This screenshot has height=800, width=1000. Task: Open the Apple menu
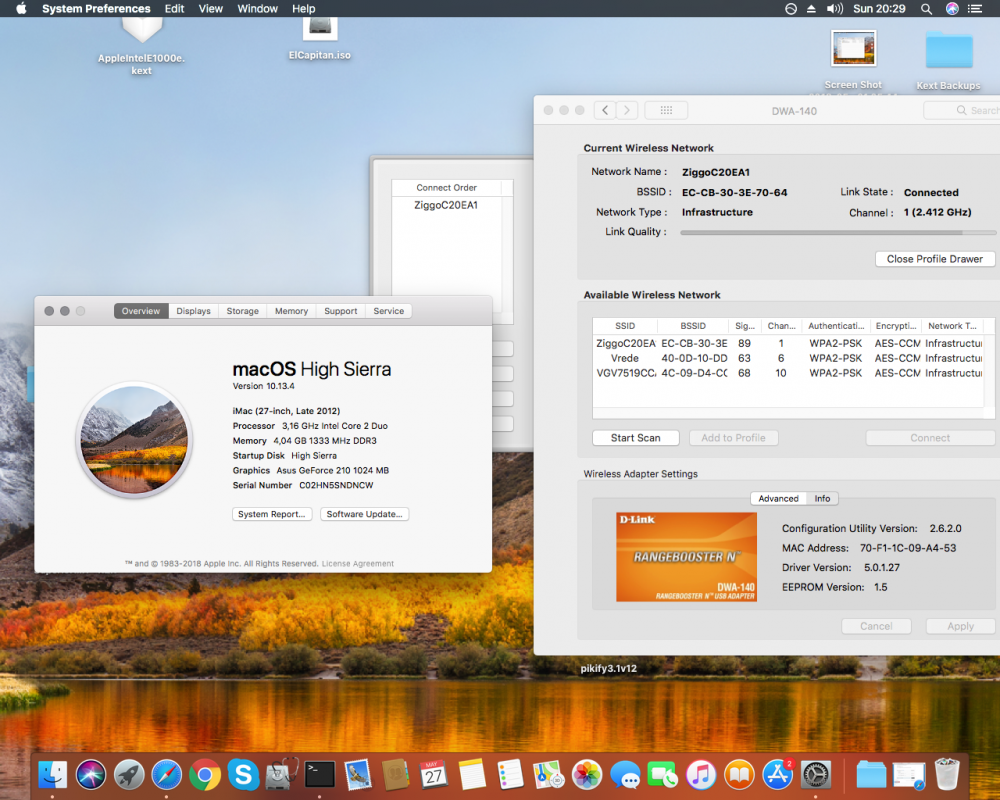[21, 8]
